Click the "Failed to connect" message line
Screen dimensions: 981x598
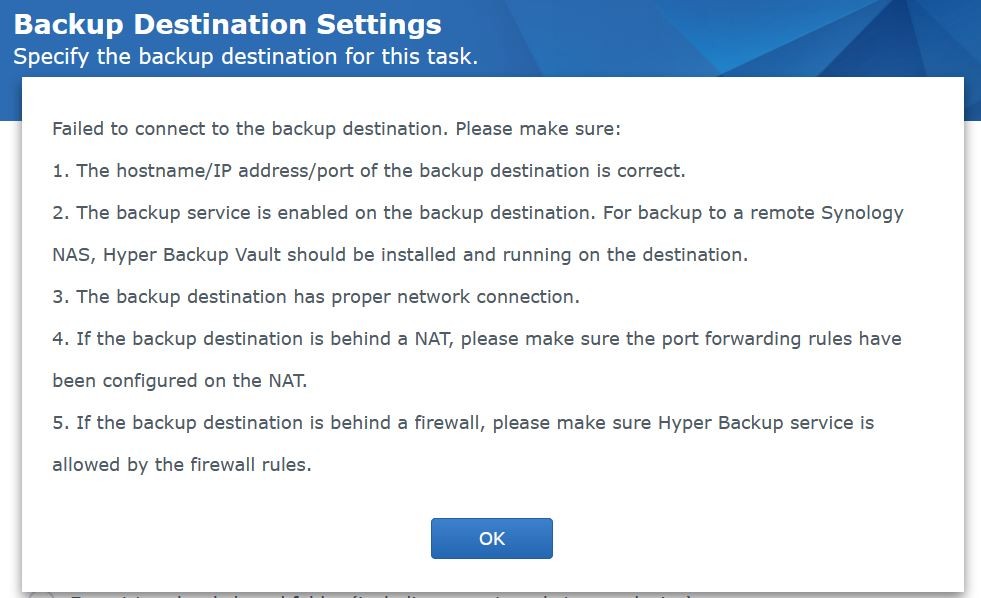coord(336,129)
